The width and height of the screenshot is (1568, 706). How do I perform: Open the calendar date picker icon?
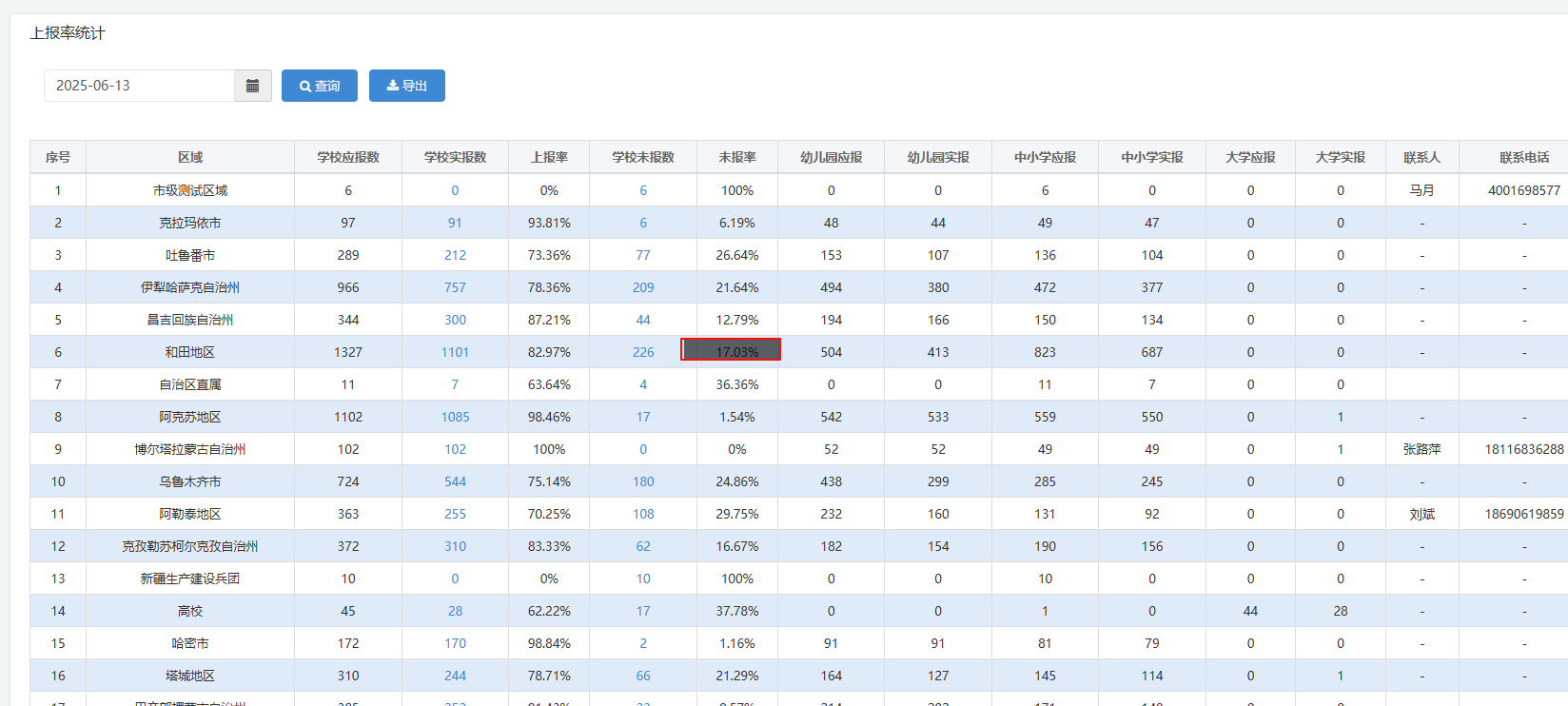pos(252,86)
